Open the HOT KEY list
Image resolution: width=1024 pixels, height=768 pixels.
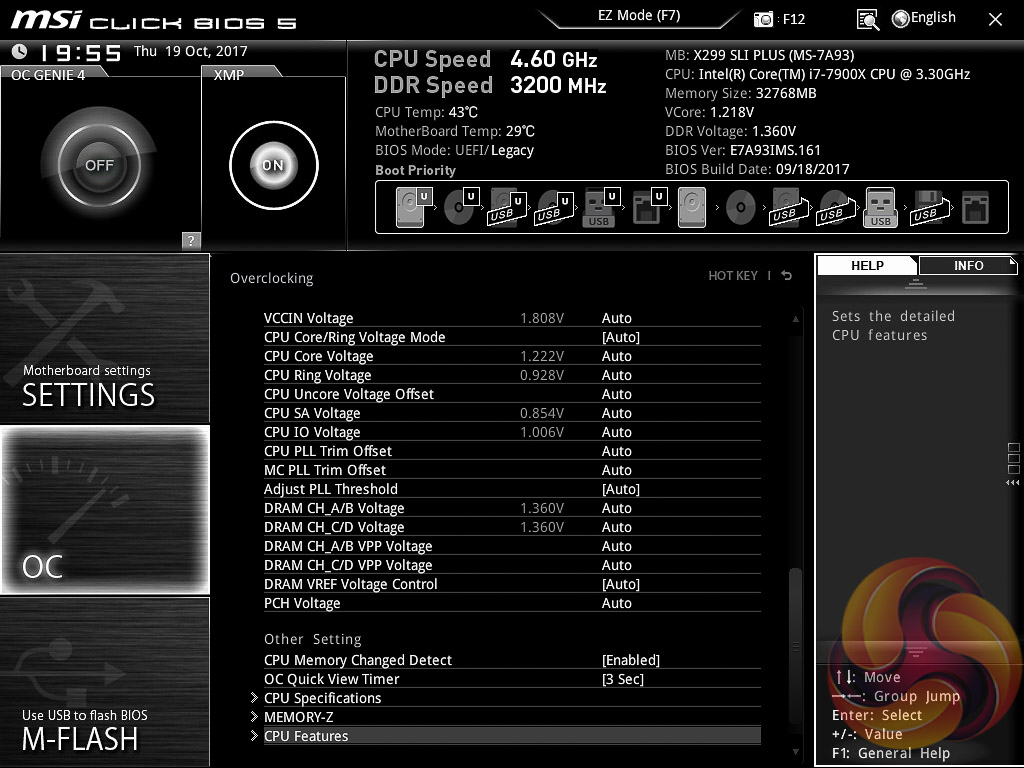(733, 276)
